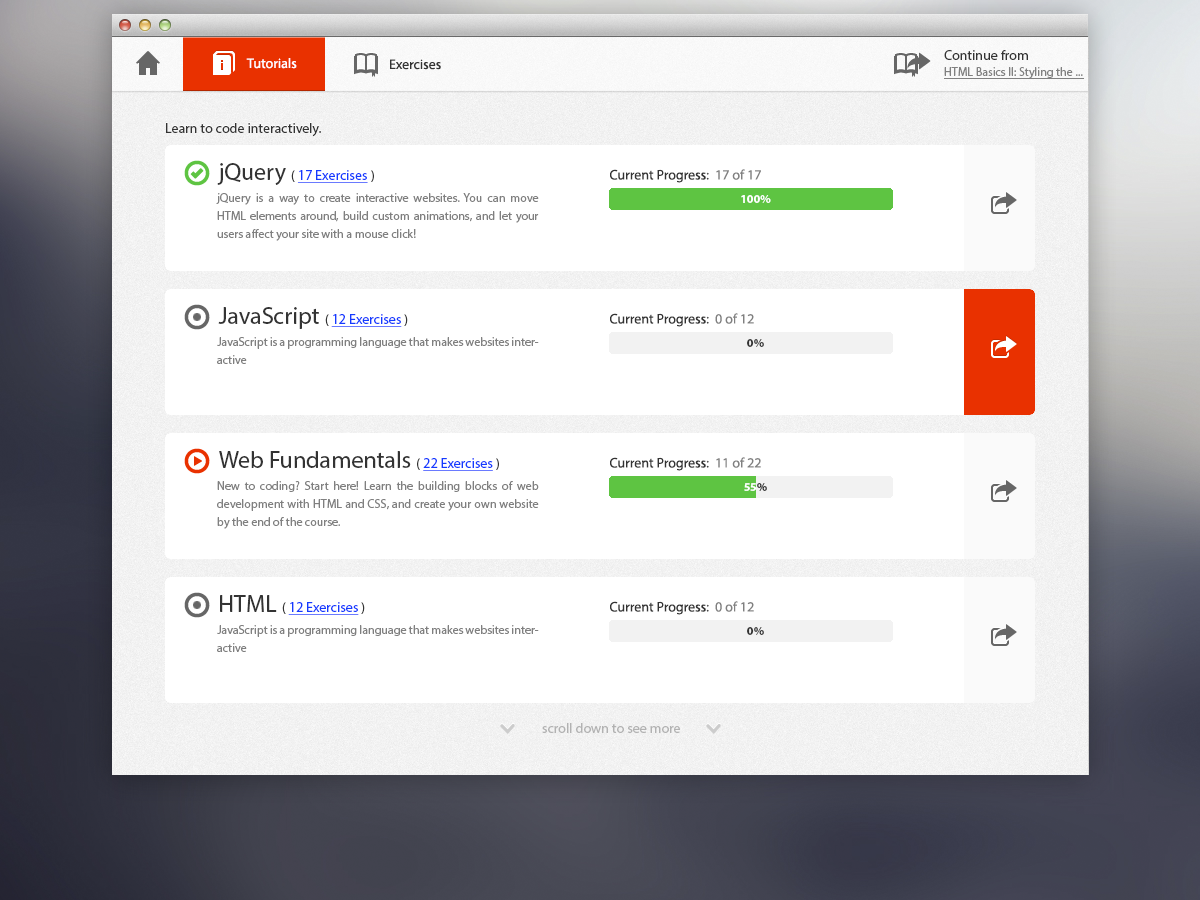The height and width of the screenshot is (900, 1200).
Task: Launch JavaScript course via orange arrow button
Action: (999, 352)
